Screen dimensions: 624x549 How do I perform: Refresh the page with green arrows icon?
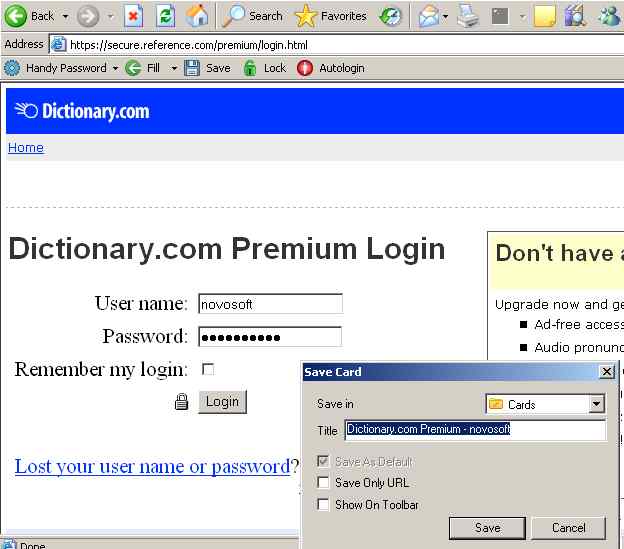(166, 16)
